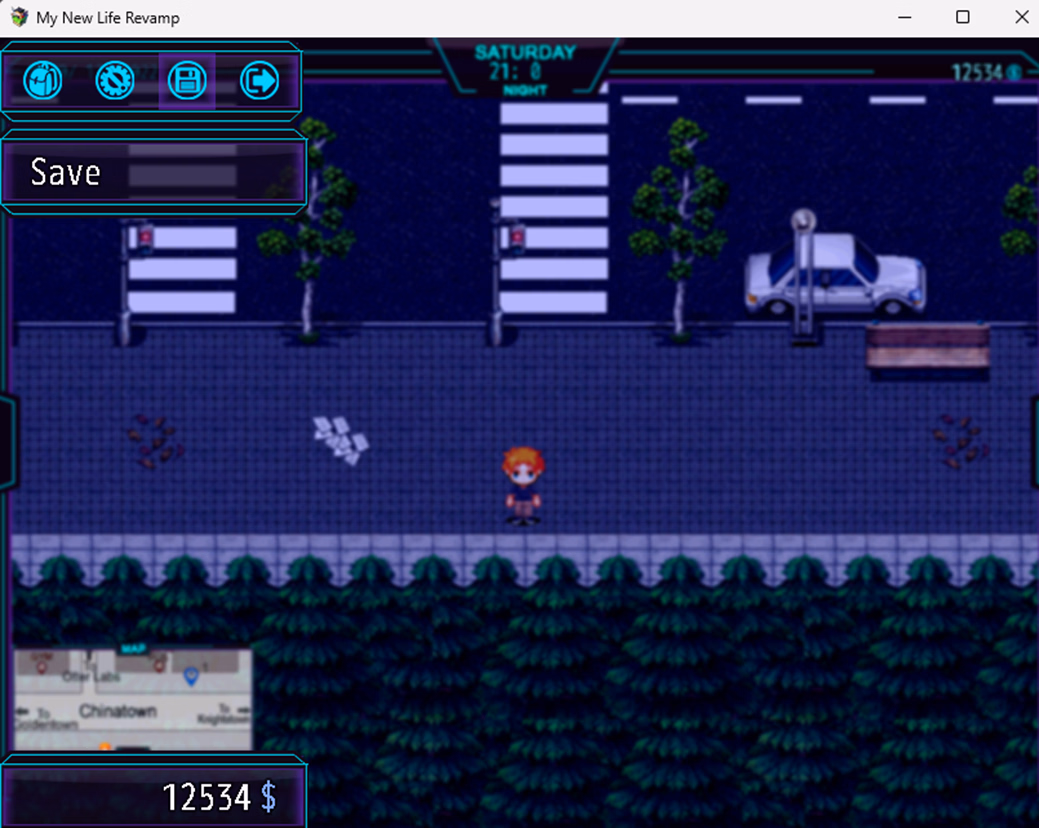
Task: Click the exit arrow icon
Action: click(x=260, y=80)
